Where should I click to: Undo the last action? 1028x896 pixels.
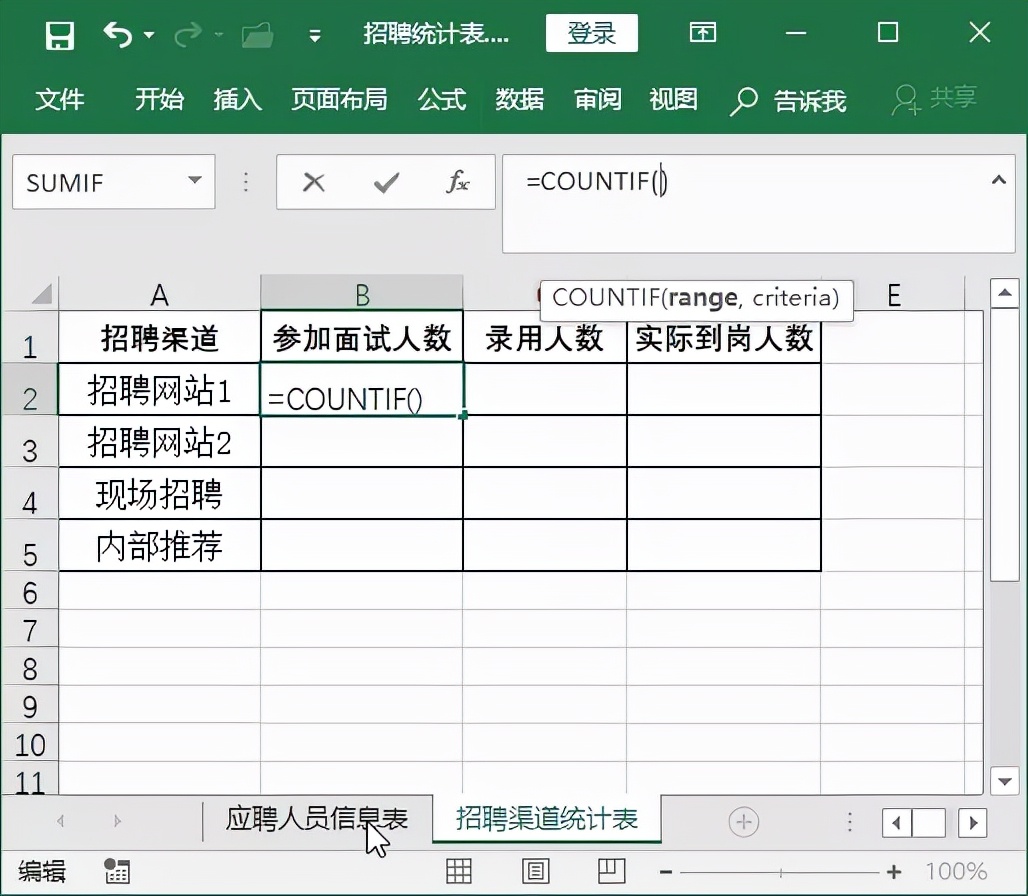point(116,33)
